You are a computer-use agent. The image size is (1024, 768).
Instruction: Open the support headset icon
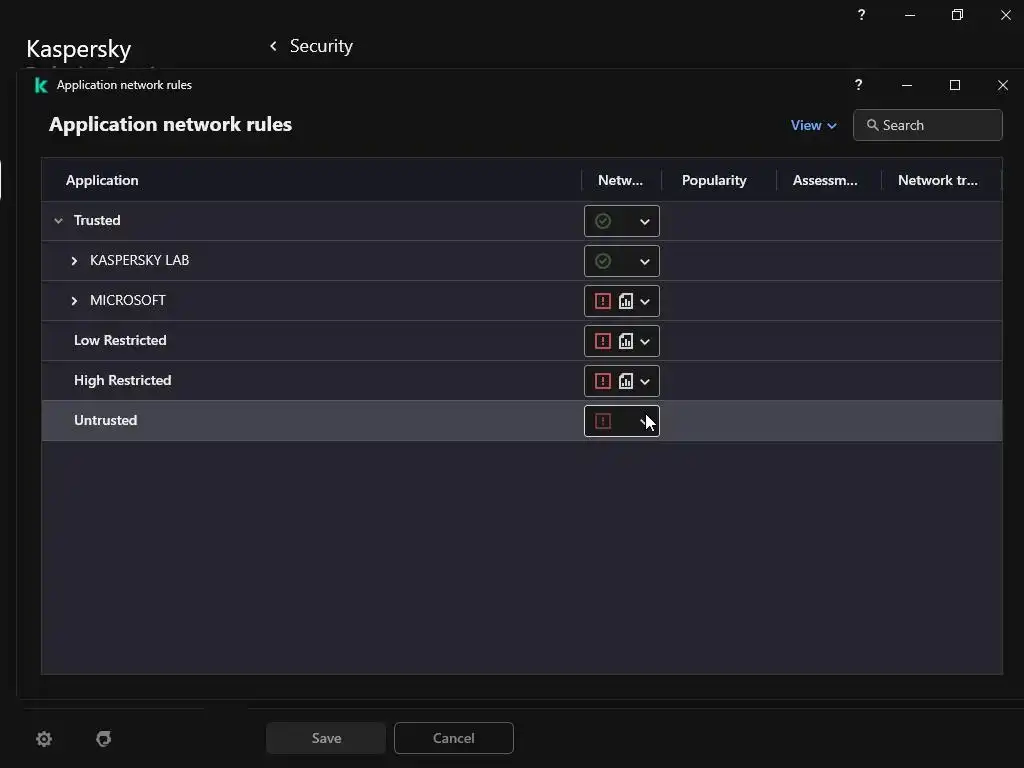[x=104, y=739]
